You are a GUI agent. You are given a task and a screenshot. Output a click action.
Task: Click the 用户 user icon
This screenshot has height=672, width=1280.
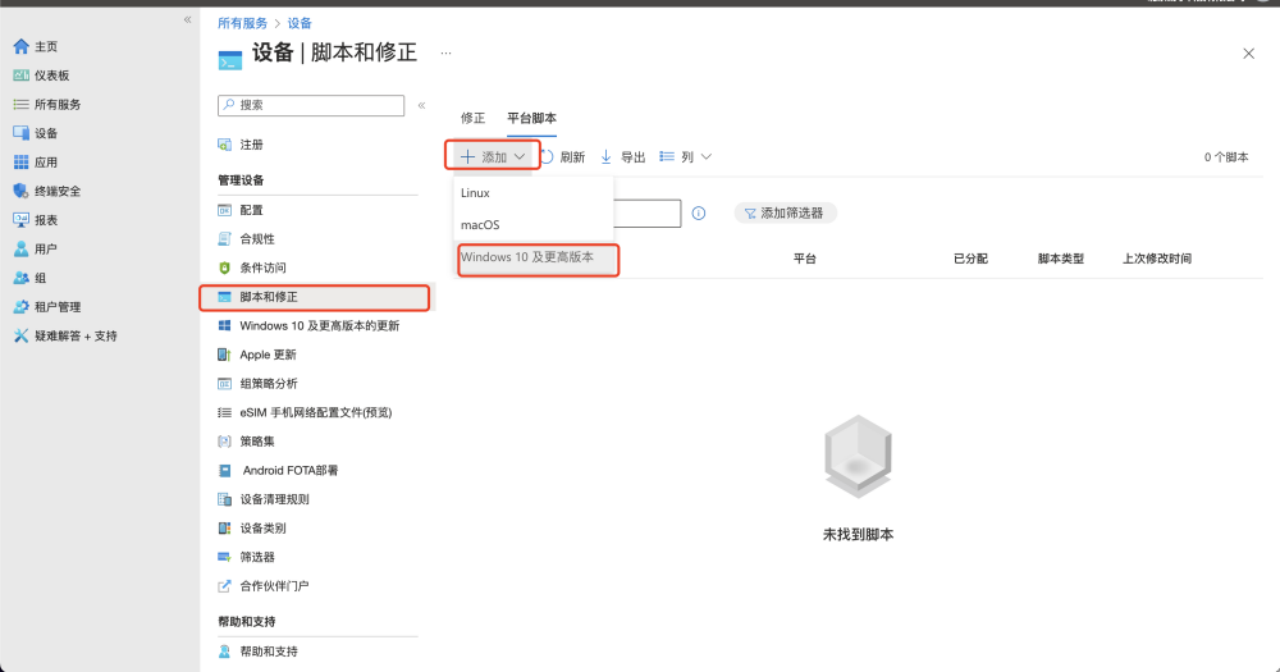point(21,249)
